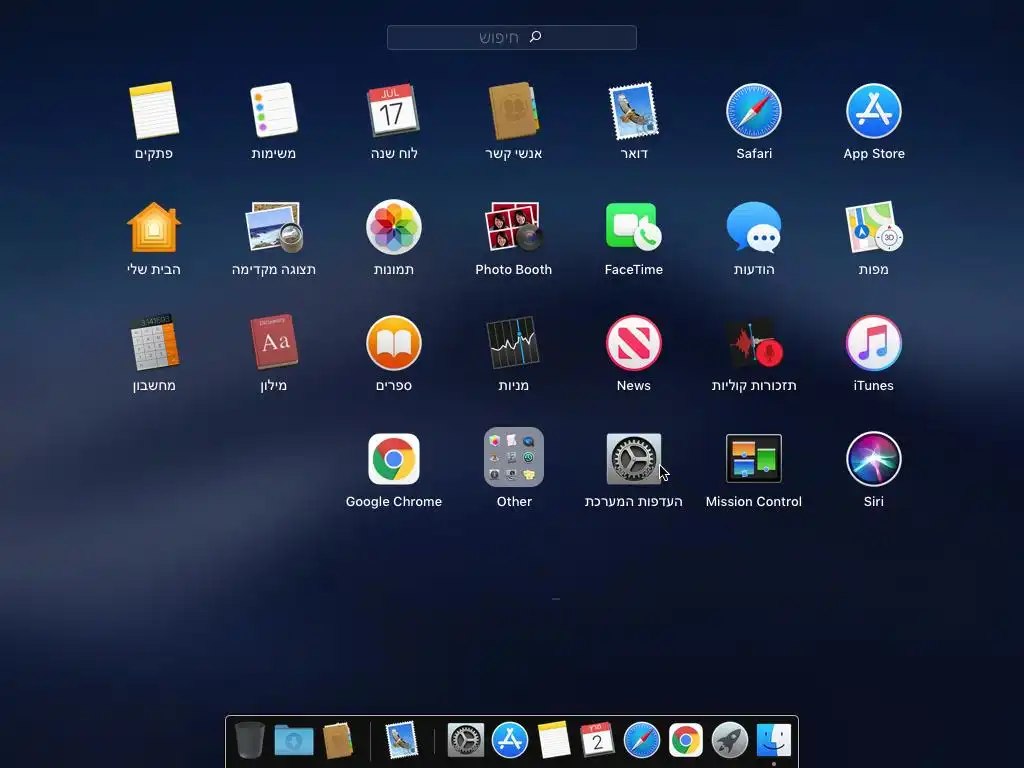Screen dimensions: 1024x768
Task: Open Voice Memos (תזכורות קוליות)
Action: [754, 342]
